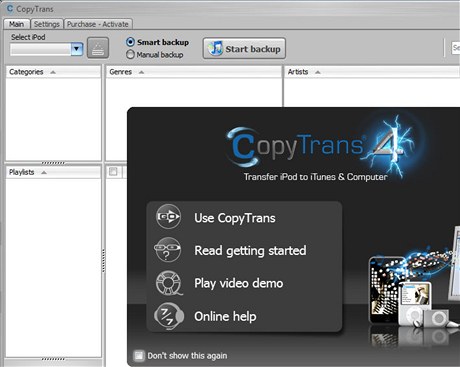Click the CopyTrans title bar logo
Screen dimensions: 460x367
click(x=10, y=8)
